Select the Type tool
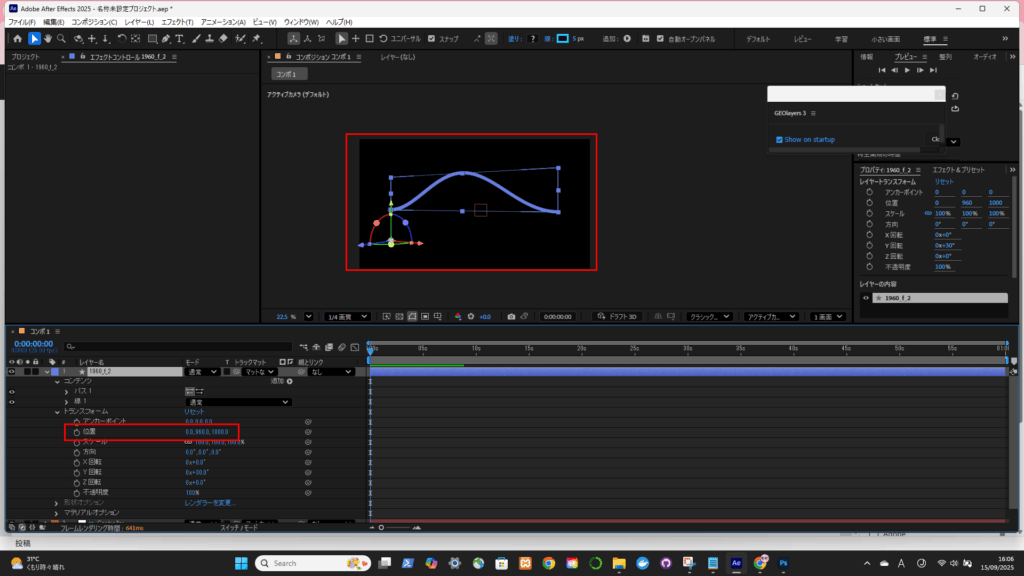 click(x=179, y=38)
